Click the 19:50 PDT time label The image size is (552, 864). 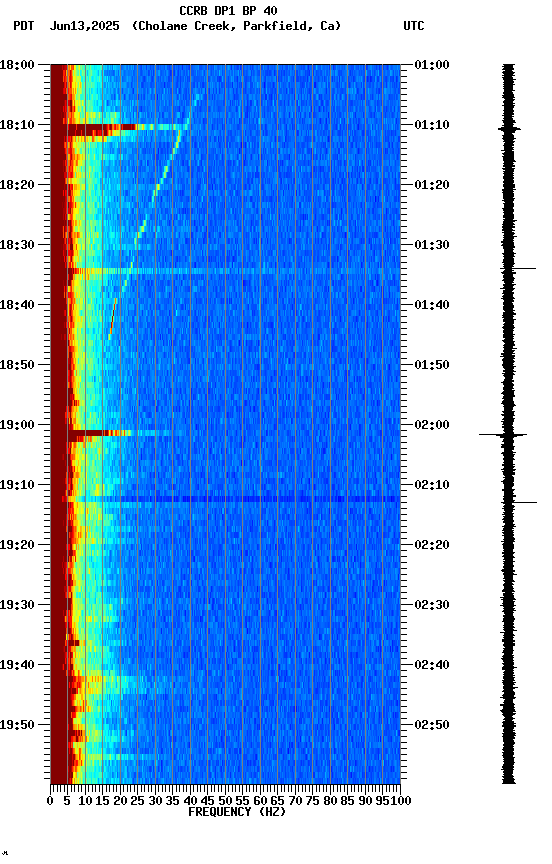click(x=17, y=726)
